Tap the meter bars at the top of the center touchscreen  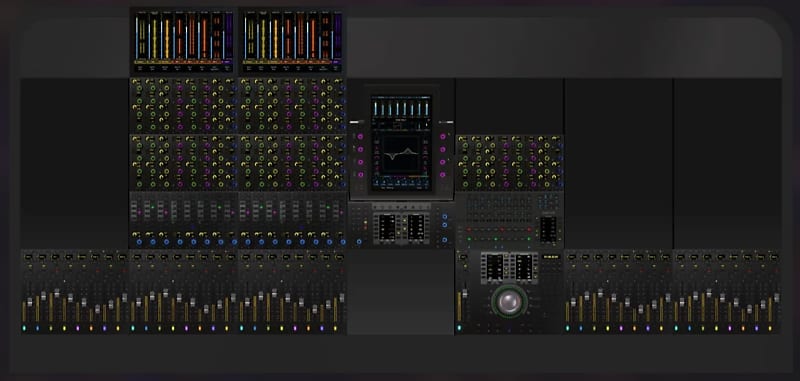click(401, 108)
